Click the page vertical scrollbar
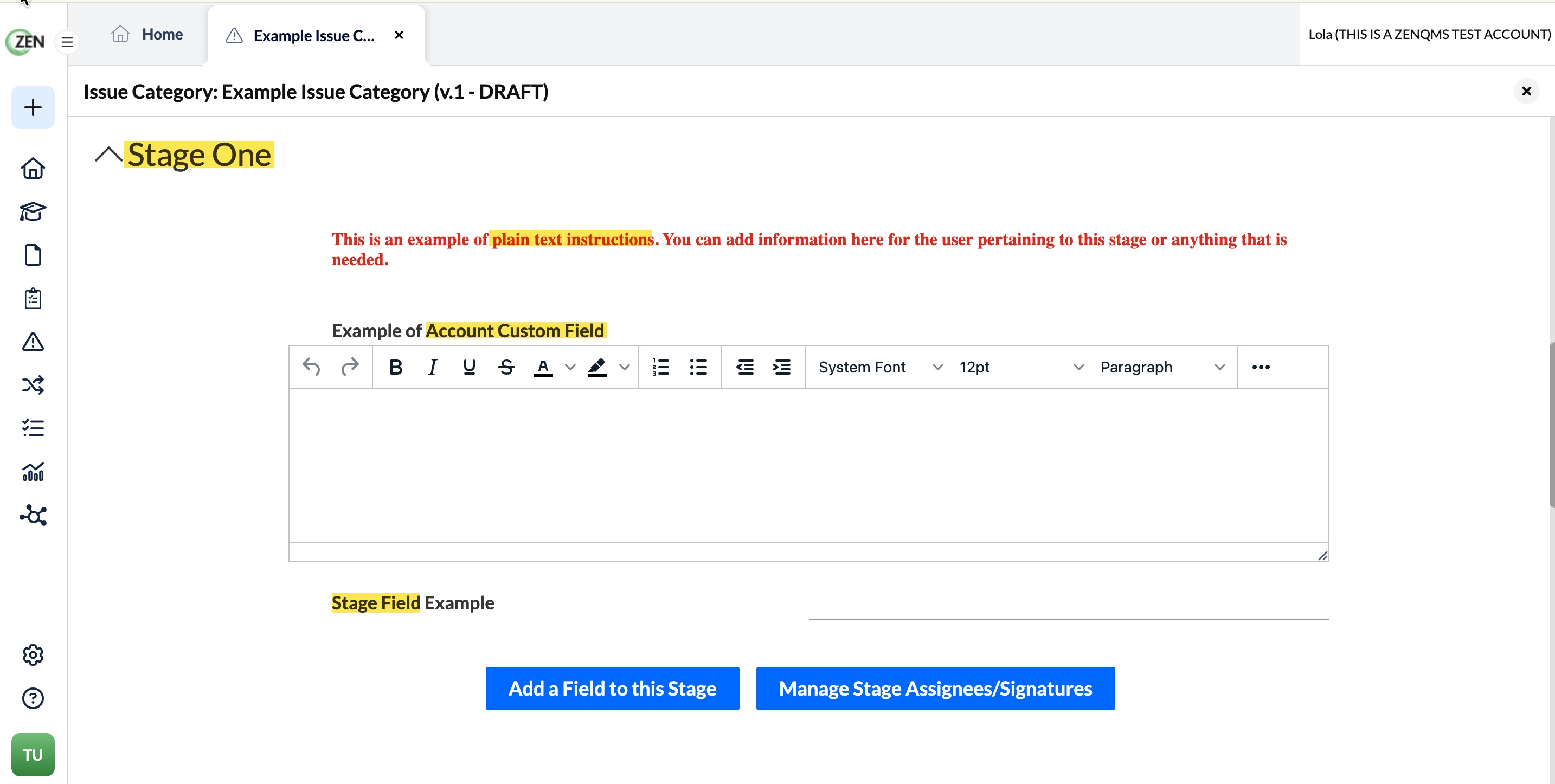Image resolution: width=1555 pixels, height=784 pixels. pos(1551,426)
